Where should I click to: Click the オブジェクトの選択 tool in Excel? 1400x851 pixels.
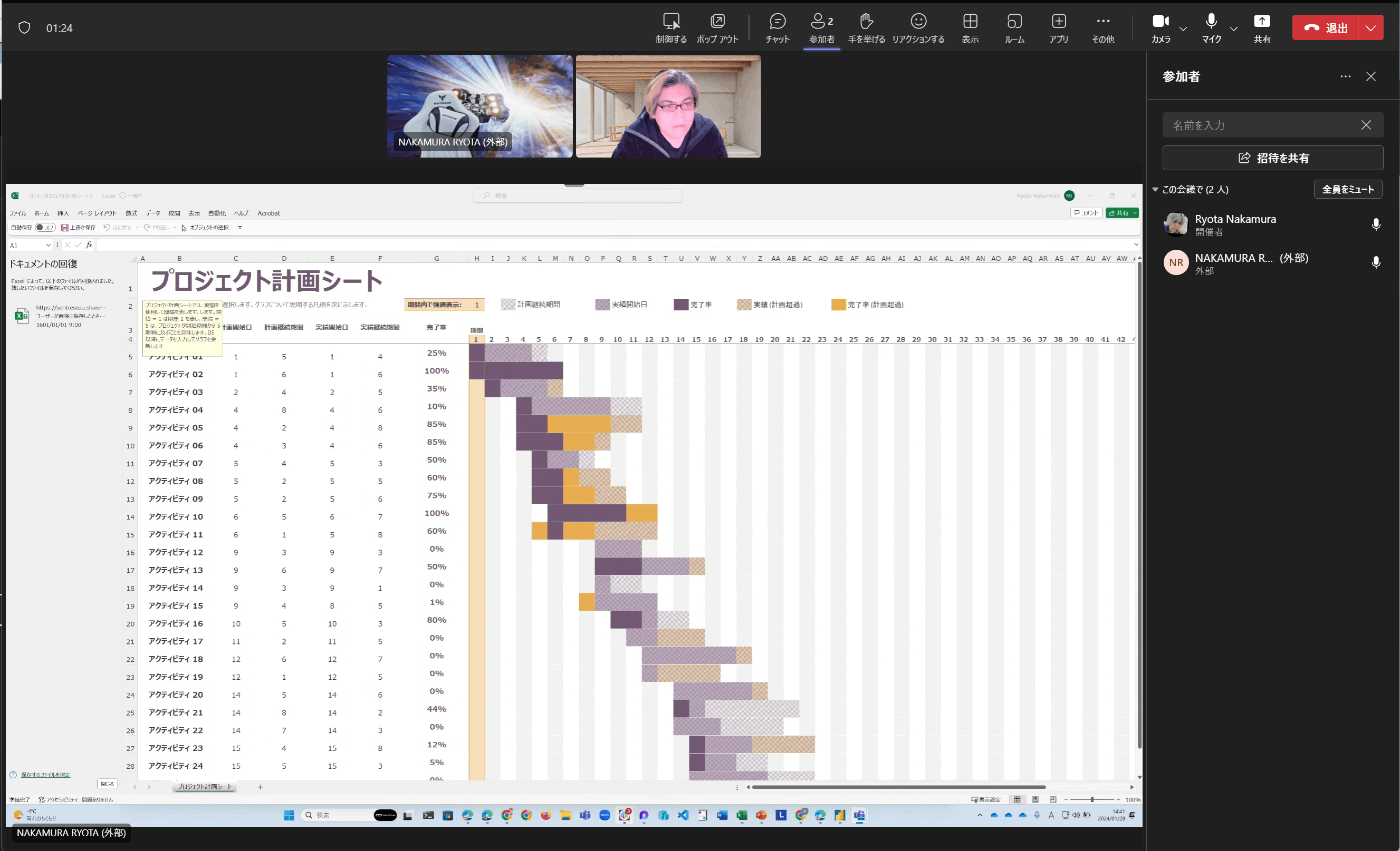coord(205,227)
